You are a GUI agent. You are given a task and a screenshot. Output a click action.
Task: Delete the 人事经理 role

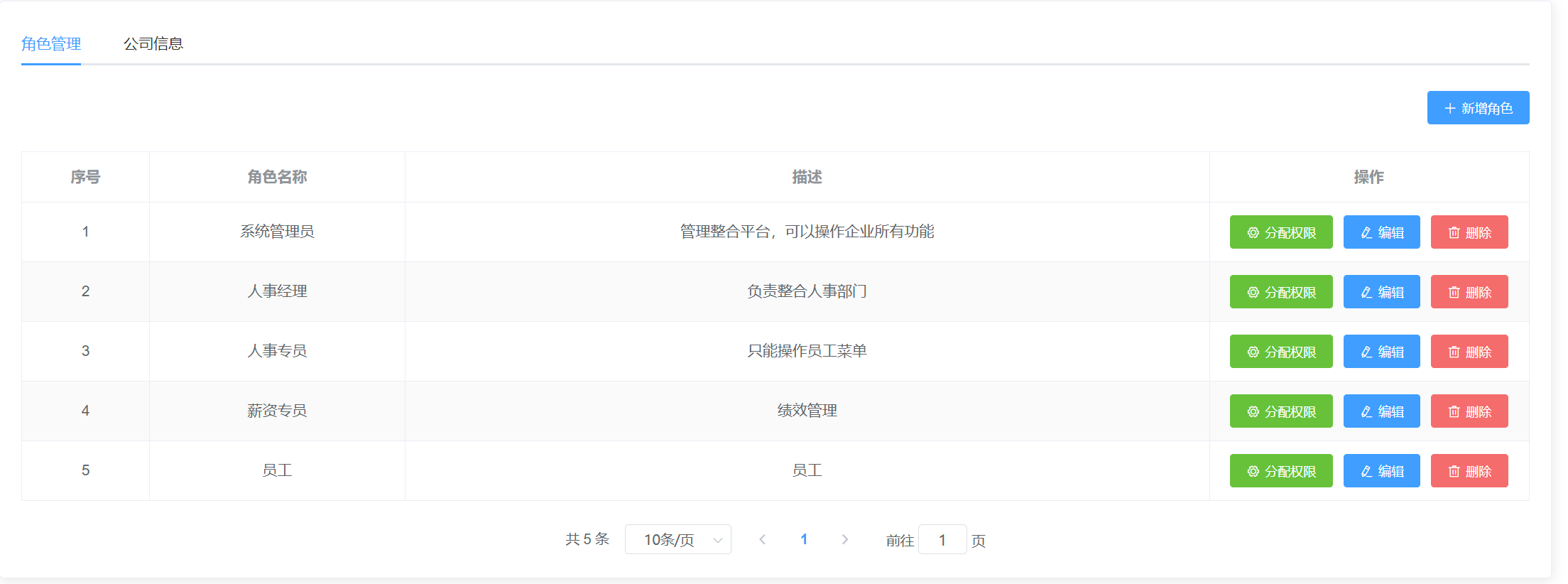click(1469, 292)
